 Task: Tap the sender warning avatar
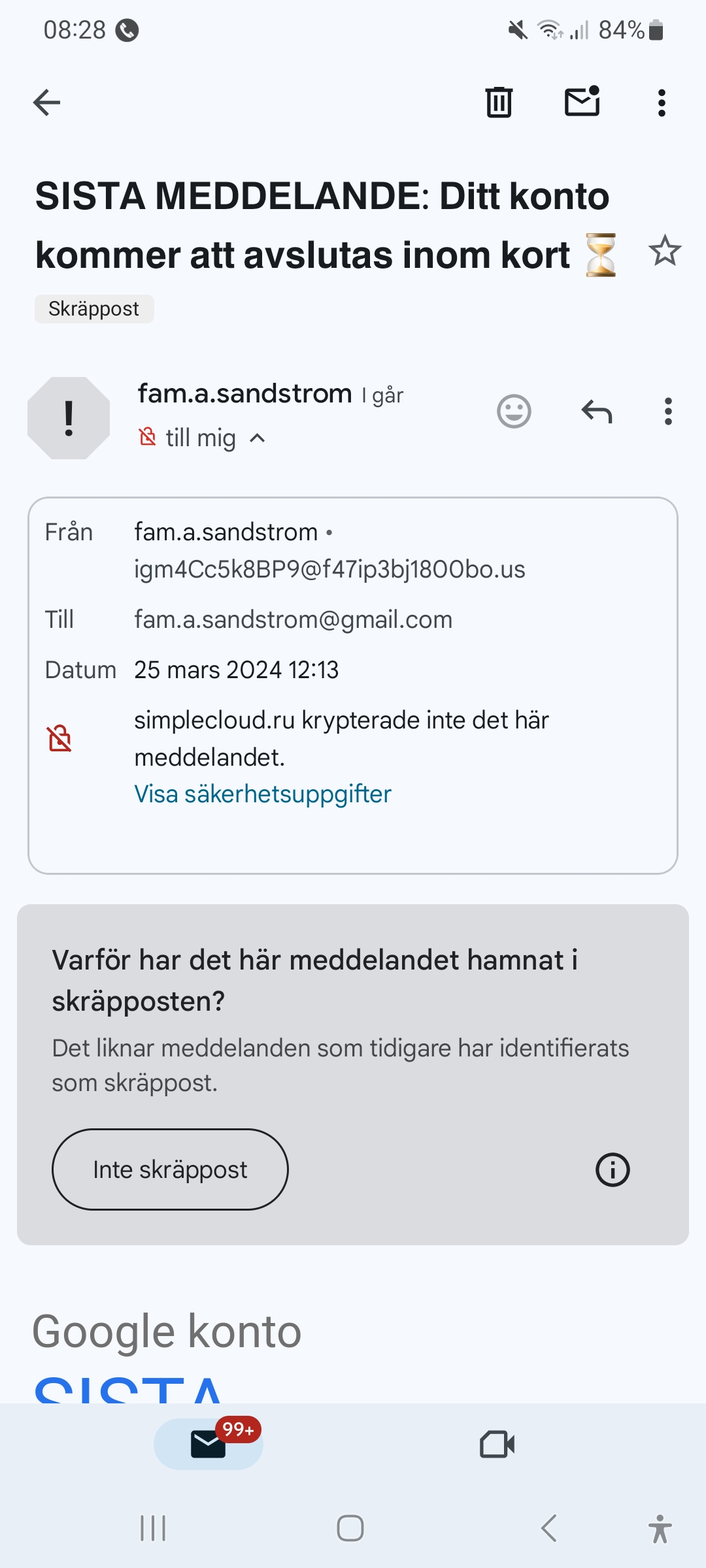click(x=69, y=418)
